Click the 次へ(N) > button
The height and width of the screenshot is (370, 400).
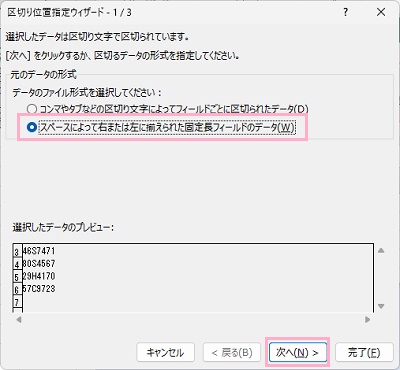coord(297,352)
